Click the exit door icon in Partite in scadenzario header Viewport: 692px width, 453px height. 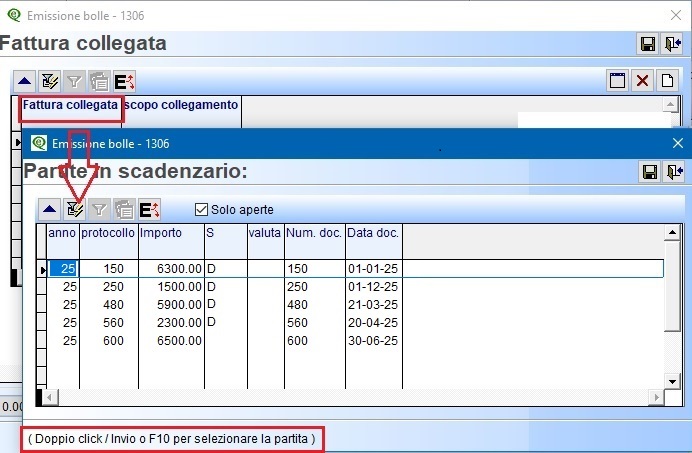tap(672, 172)
